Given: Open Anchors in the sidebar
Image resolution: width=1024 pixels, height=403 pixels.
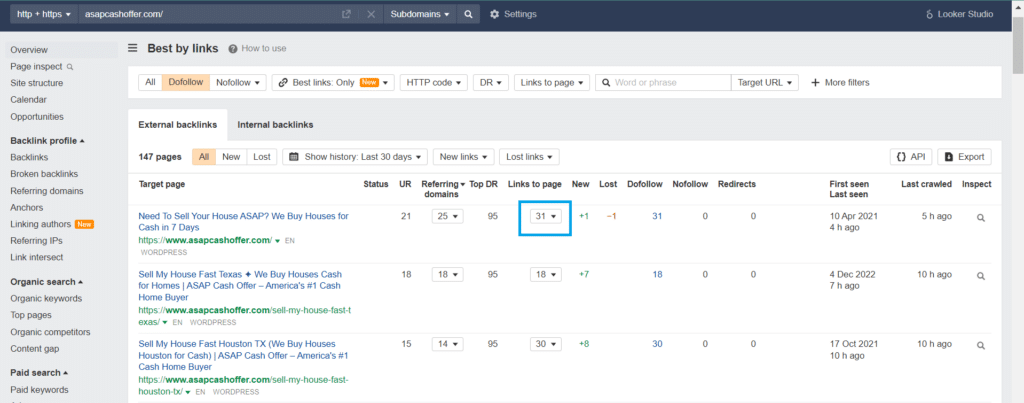Looking at the screenshot, I should (27, 208).
